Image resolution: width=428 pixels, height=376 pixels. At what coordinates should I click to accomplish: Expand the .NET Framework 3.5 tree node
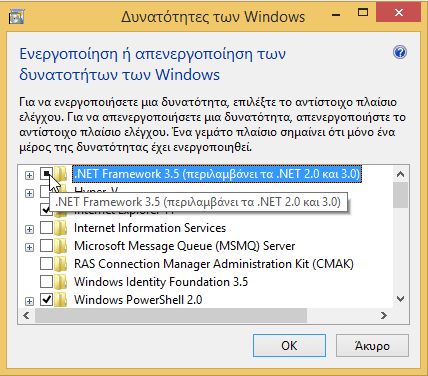(29, 175)
